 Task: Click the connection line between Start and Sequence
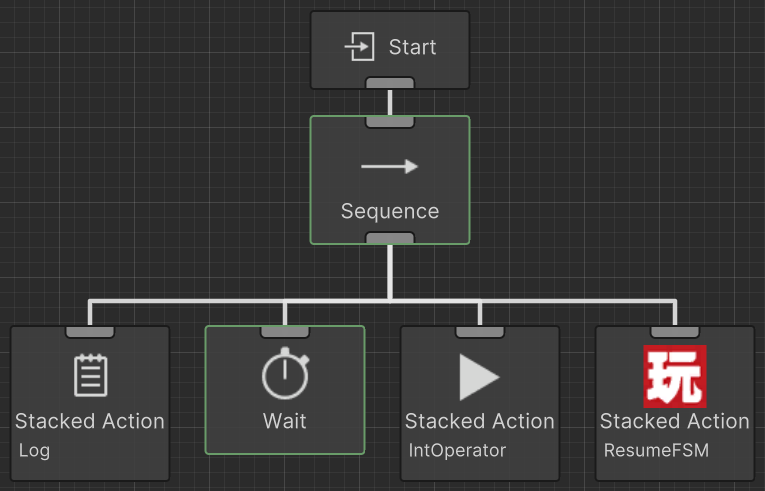pos(390,102)
